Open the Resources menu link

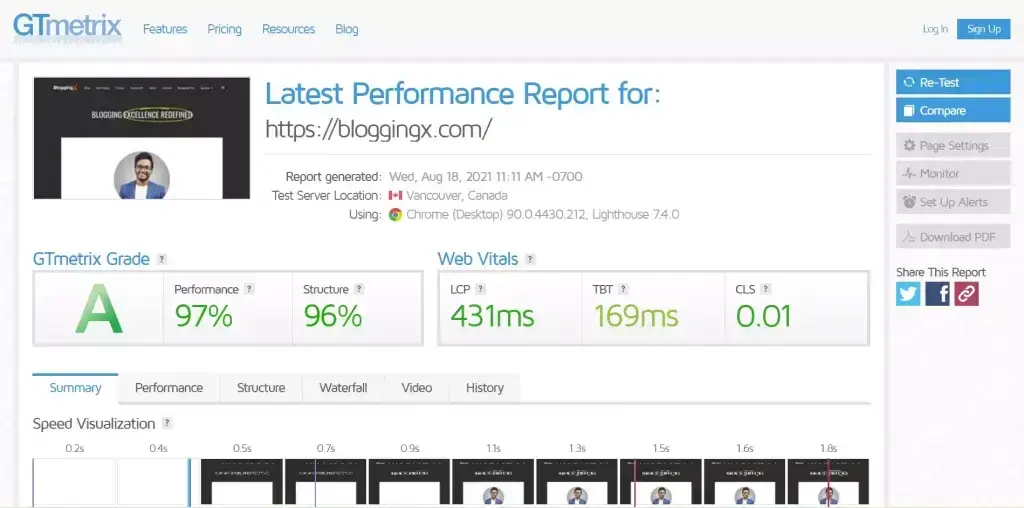tap(288, 29)
